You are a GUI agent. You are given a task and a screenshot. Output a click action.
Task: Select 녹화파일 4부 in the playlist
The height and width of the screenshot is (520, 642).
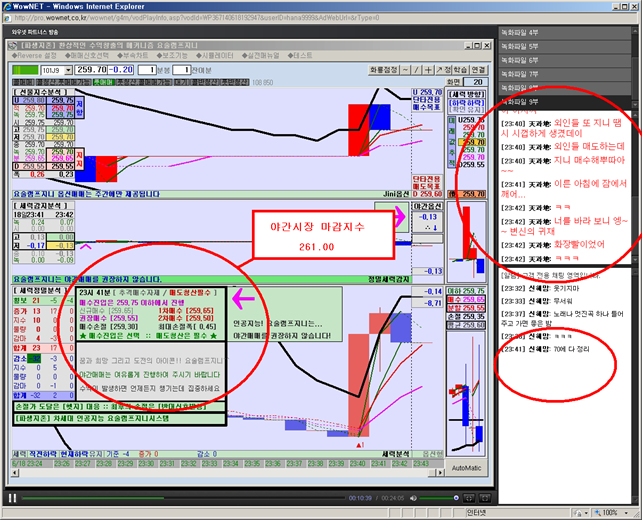click(x=564, y=32)
